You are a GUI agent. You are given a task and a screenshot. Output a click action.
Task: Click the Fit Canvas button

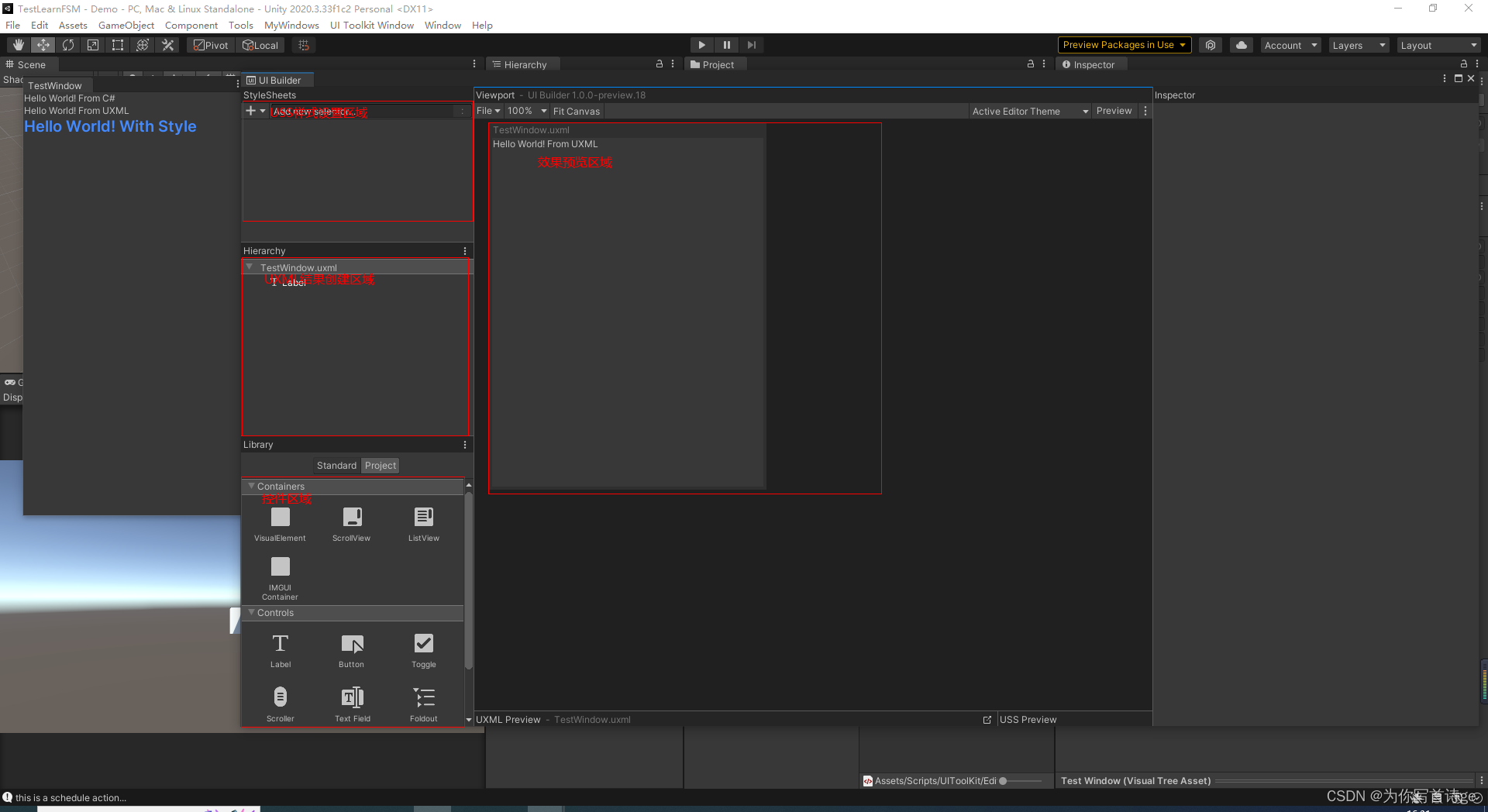pos(577,111)
